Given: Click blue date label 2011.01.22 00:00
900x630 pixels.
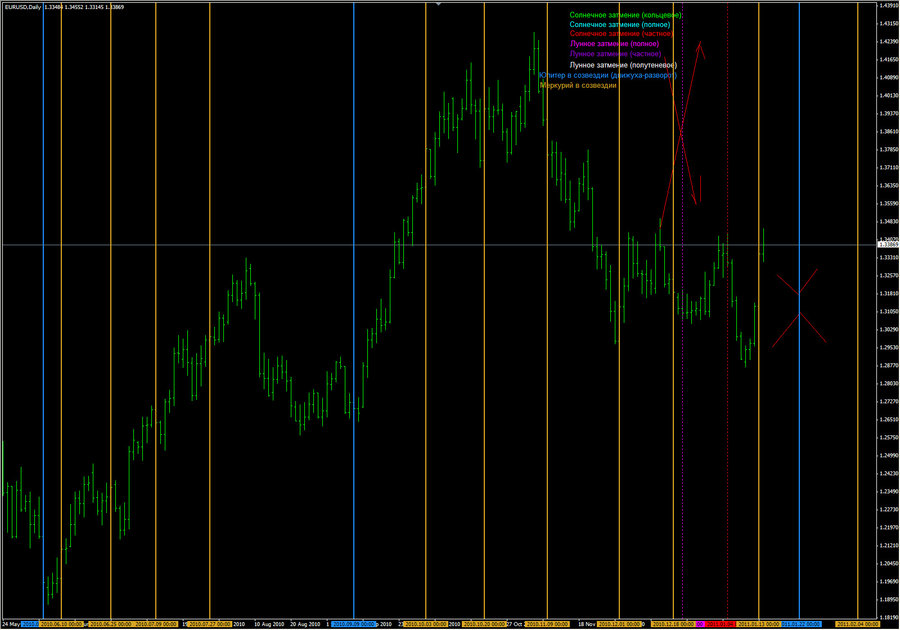Looking at the screenshot, I should (800, 624).
